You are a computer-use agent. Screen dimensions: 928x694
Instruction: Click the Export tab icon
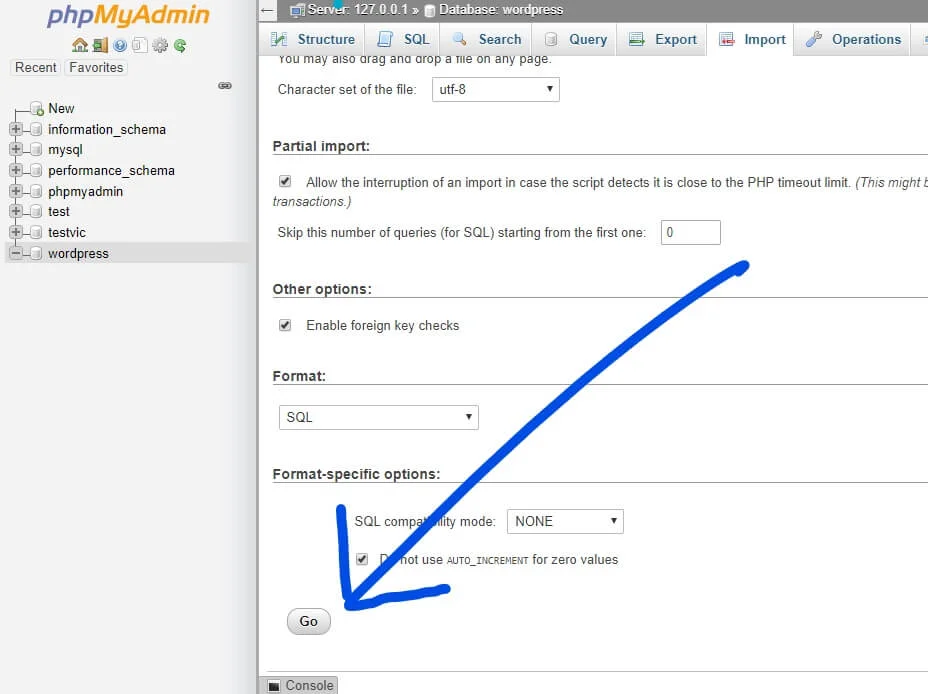click(x=637, y=39)
